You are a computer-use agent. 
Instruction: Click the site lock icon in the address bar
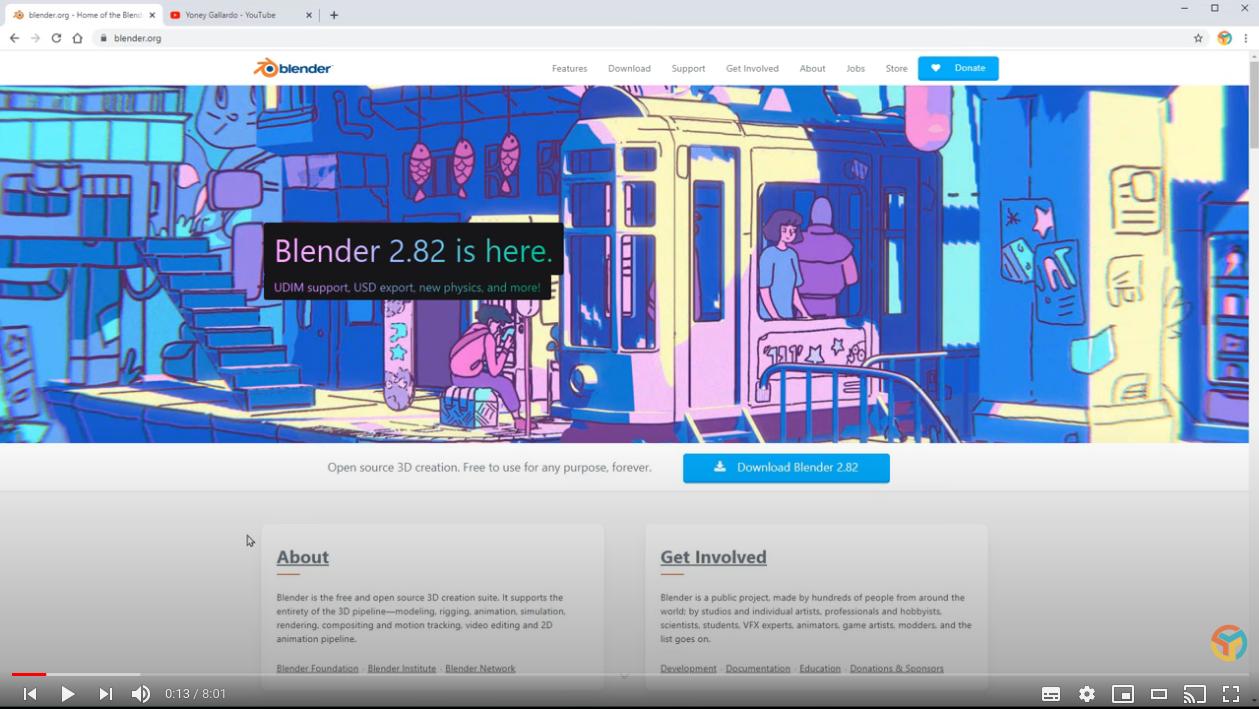click(102, 38)
